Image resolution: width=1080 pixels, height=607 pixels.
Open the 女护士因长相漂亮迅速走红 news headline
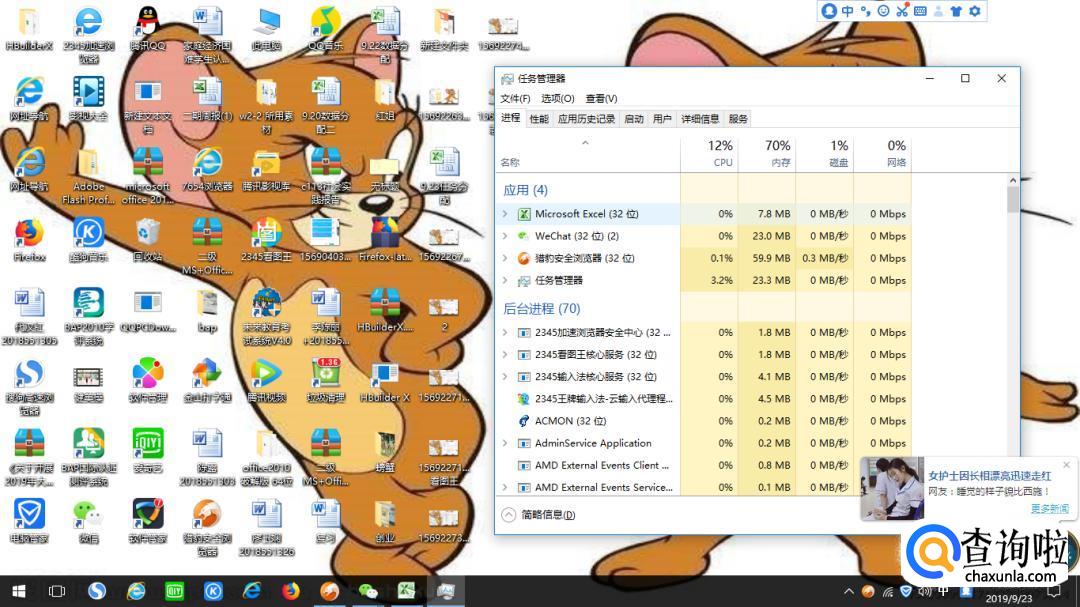[x=990, y=475]
